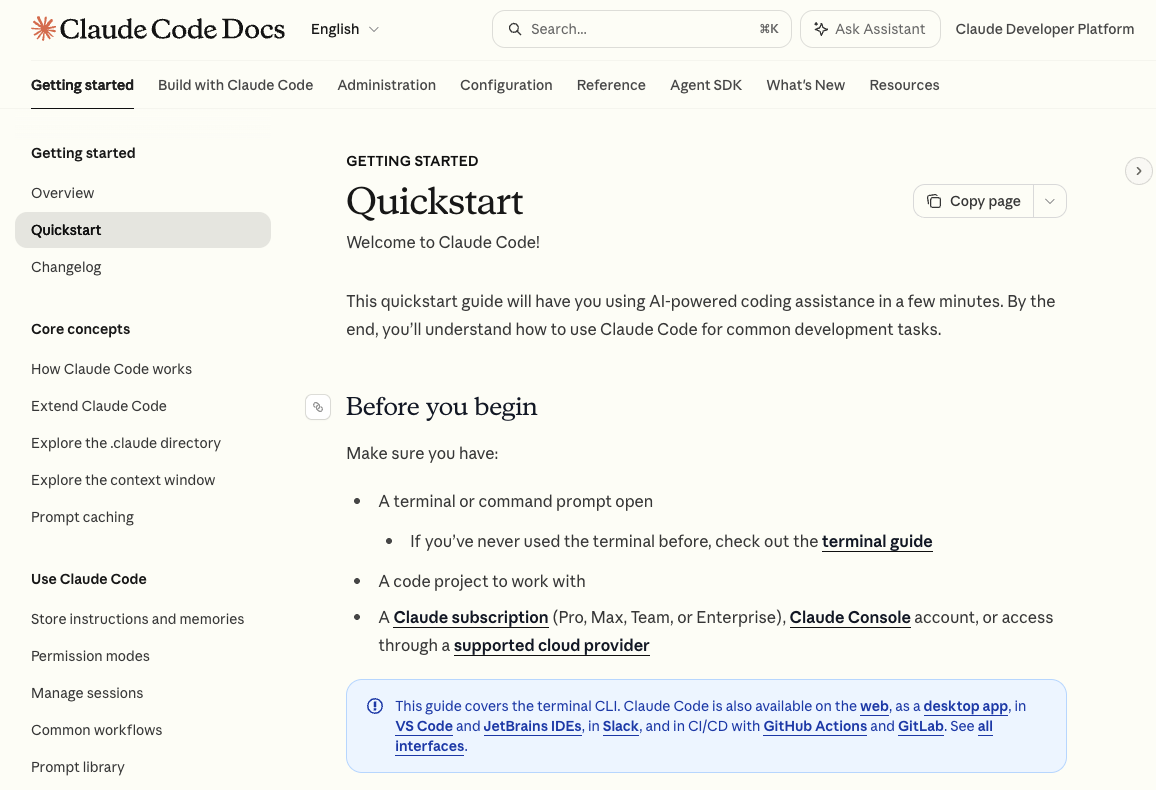
Task: Follow the terminal guide link
Action: pyautogui.click(x=877, y=542)
